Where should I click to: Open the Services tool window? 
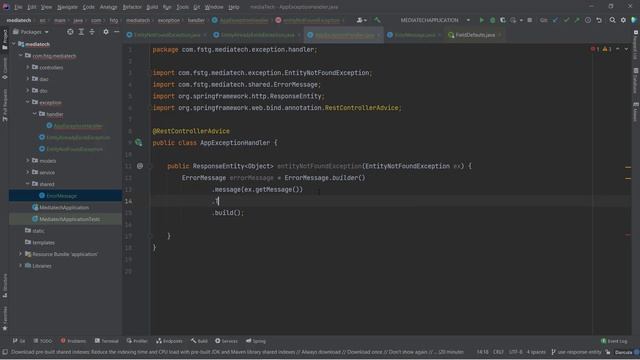226,341
